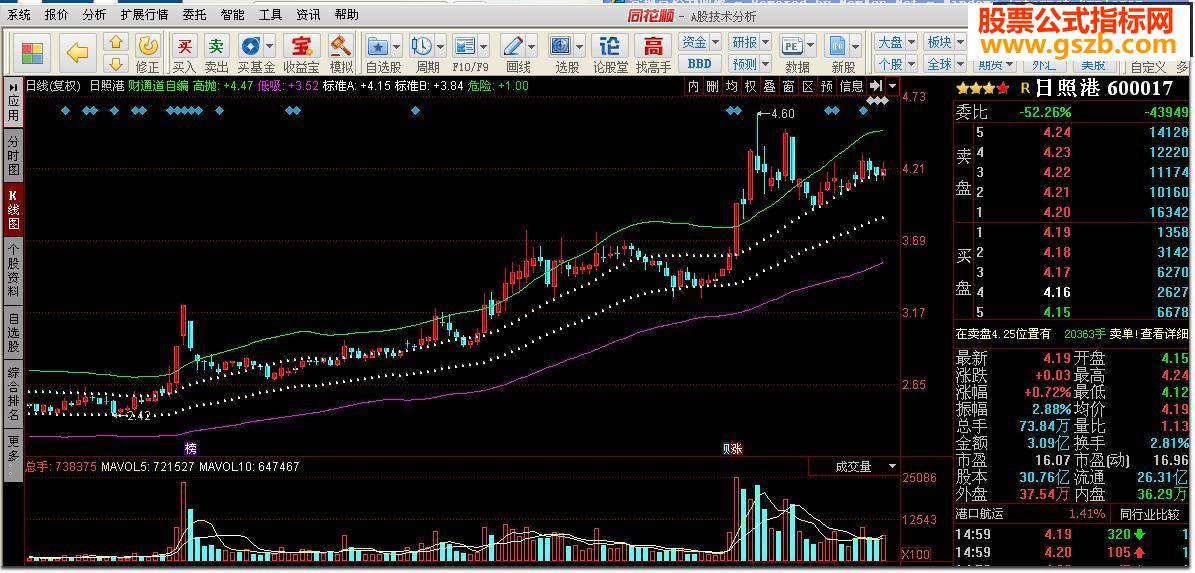Screen dimensions: 1195x573
Task: Open the 系统 menu
Action: pyautogui.click(x=19, y=14)
